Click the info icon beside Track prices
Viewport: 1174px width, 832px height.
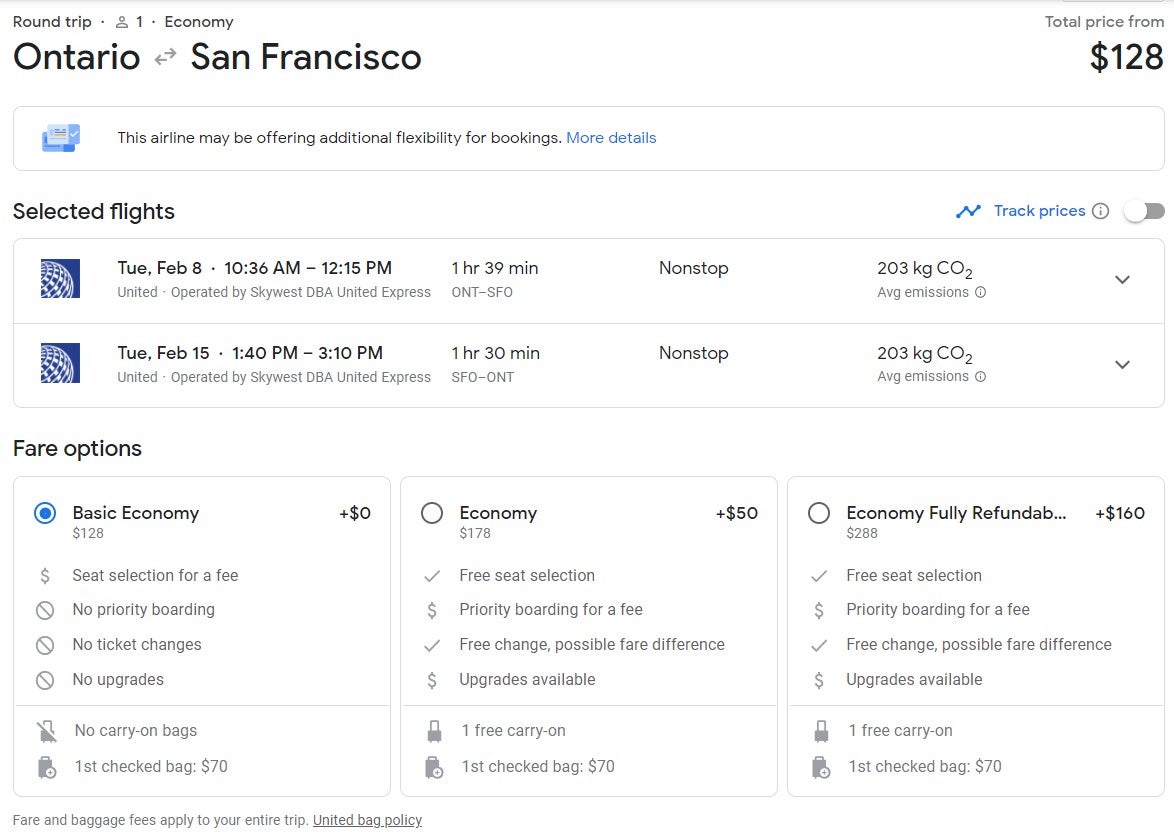1100,211
